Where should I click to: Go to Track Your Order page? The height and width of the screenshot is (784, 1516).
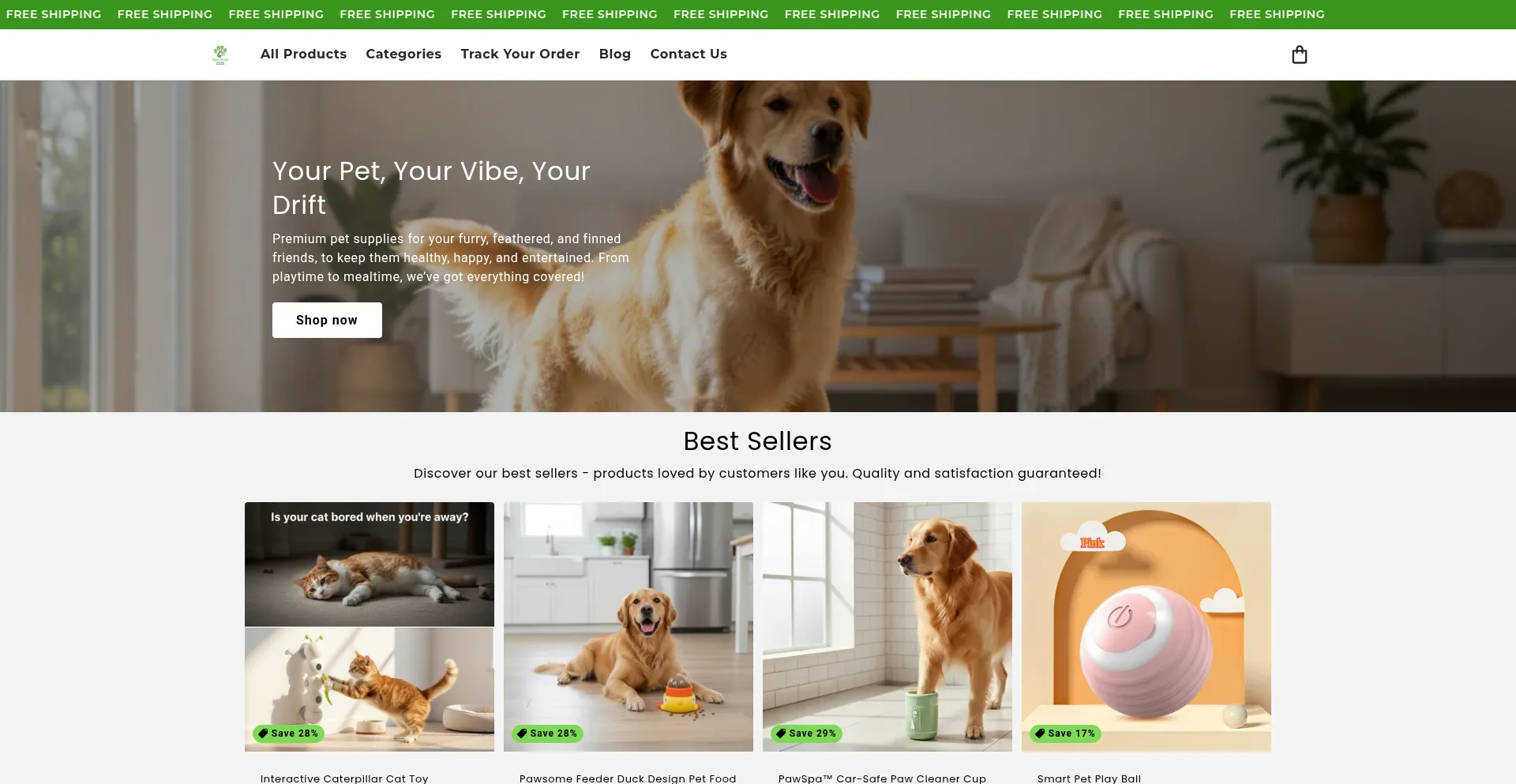pos(520,54)
